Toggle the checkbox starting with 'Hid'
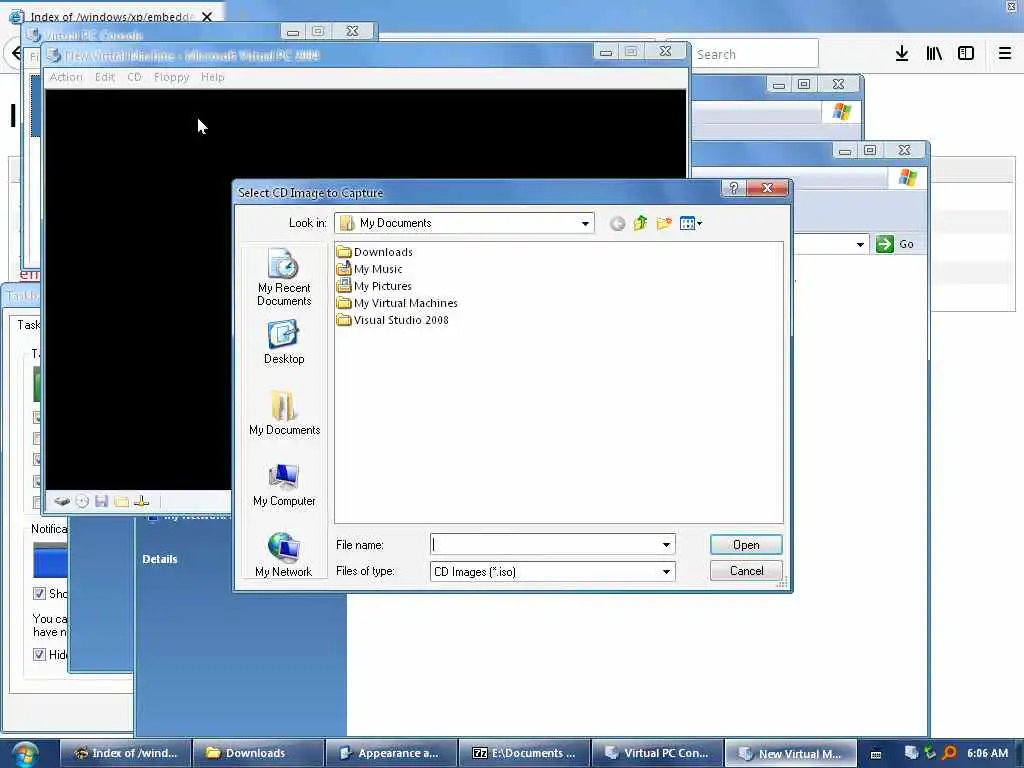The height and width of the screenshot is (768, 1024). click(39, 654)
